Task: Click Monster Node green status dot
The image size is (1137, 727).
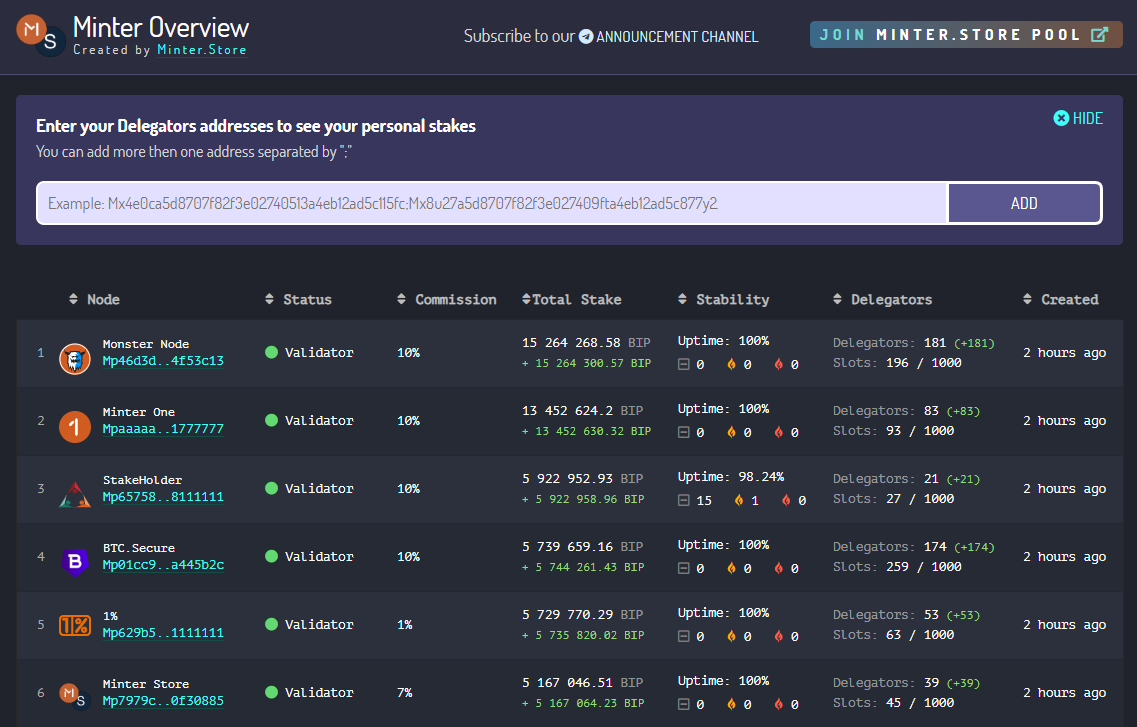Action: point(271,352)
